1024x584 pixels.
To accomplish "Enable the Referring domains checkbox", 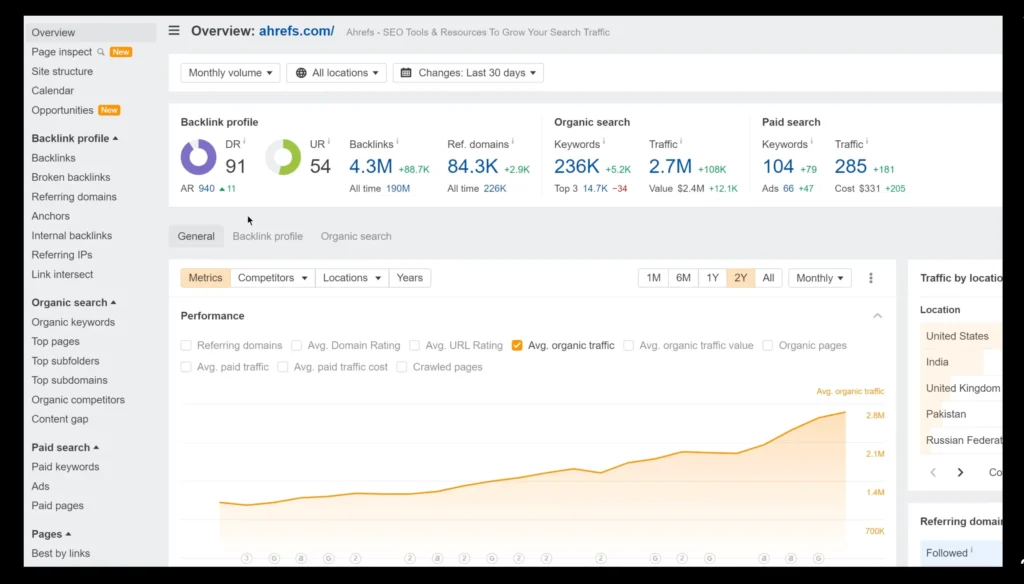I will pos(186,346).
